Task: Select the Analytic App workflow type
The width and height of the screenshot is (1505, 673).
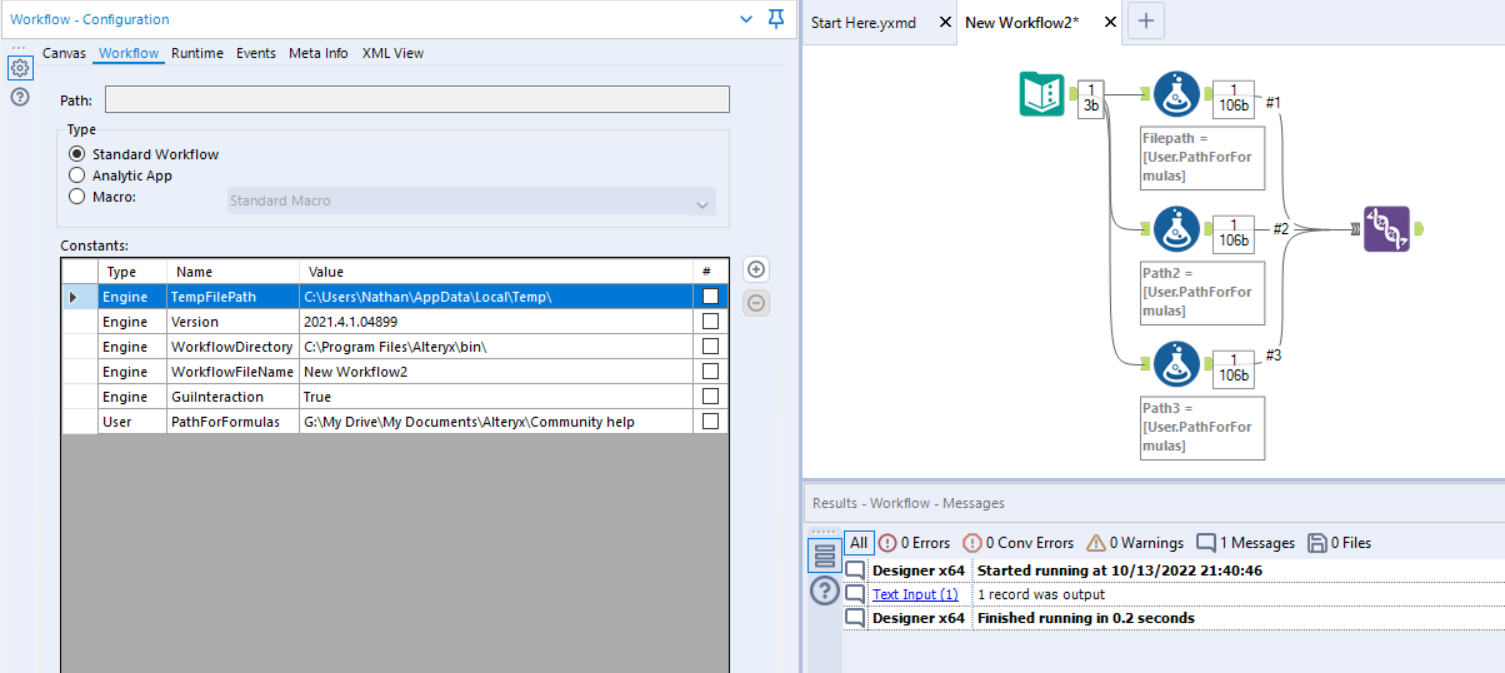Action: (x=75, y=175)
